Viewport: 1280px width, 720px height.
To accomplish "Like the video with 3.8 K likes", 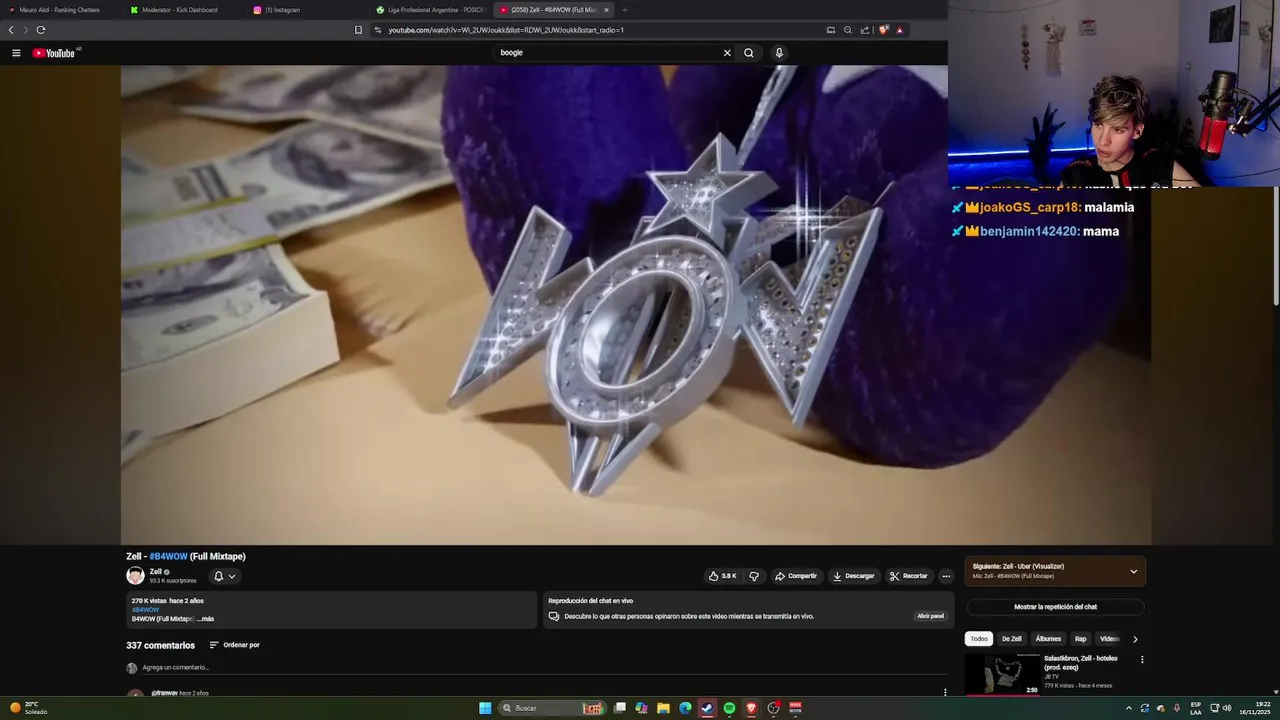I will [x=722, y=576].
